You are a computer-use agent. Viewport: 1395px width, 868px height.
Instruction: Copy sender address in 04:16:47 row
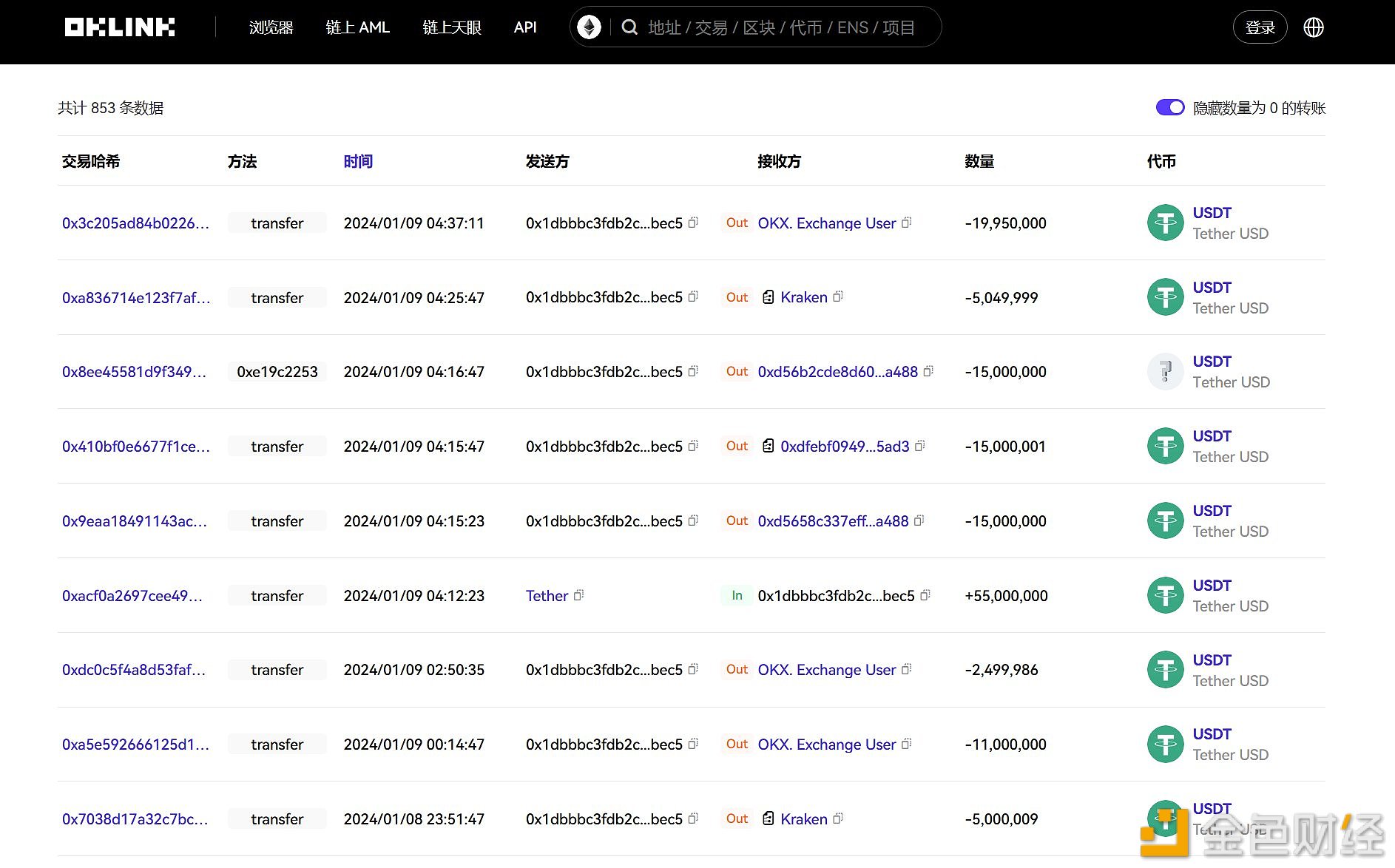(693, 371)
